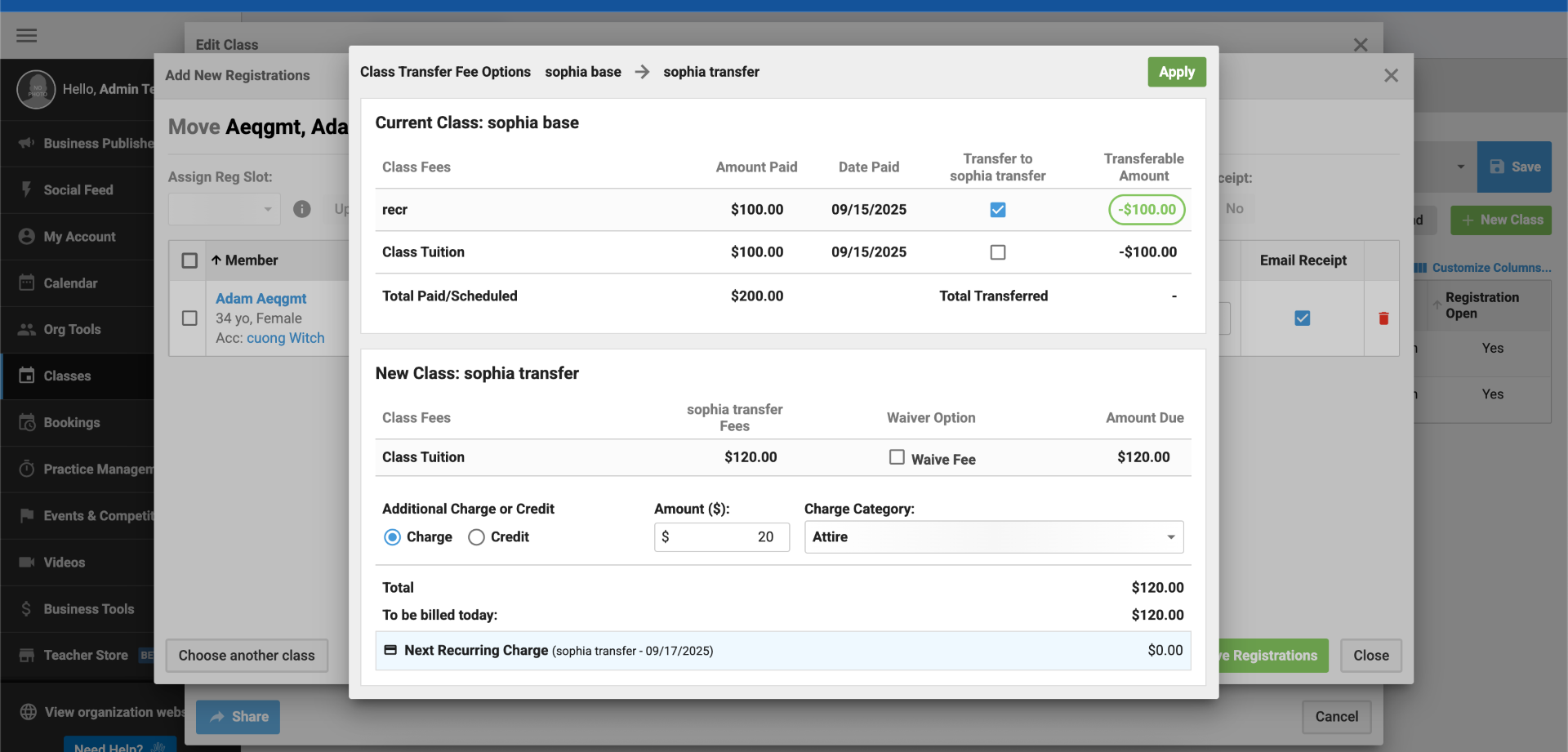Click the red trash delete icon

[x=1383, y=318]
